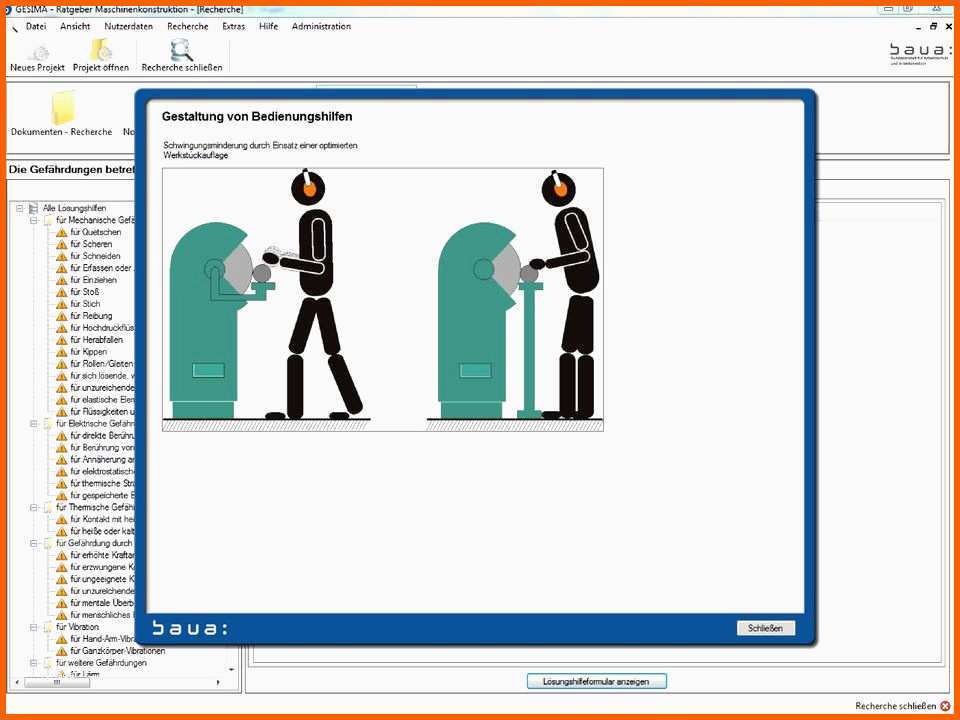
Task: Collapse the für weitere Gefährdungen branch
Action: [34, 663]
